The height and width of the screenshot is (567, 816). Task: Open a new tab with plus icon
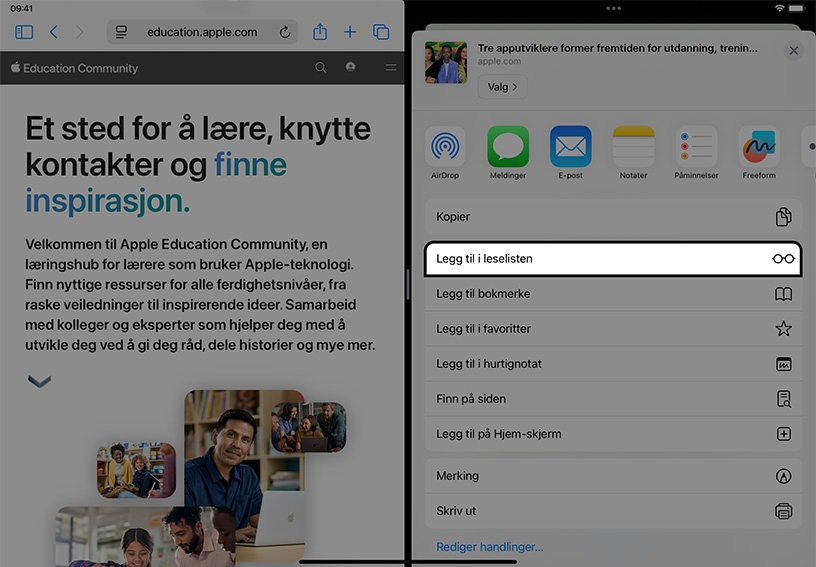click(350, 32)
